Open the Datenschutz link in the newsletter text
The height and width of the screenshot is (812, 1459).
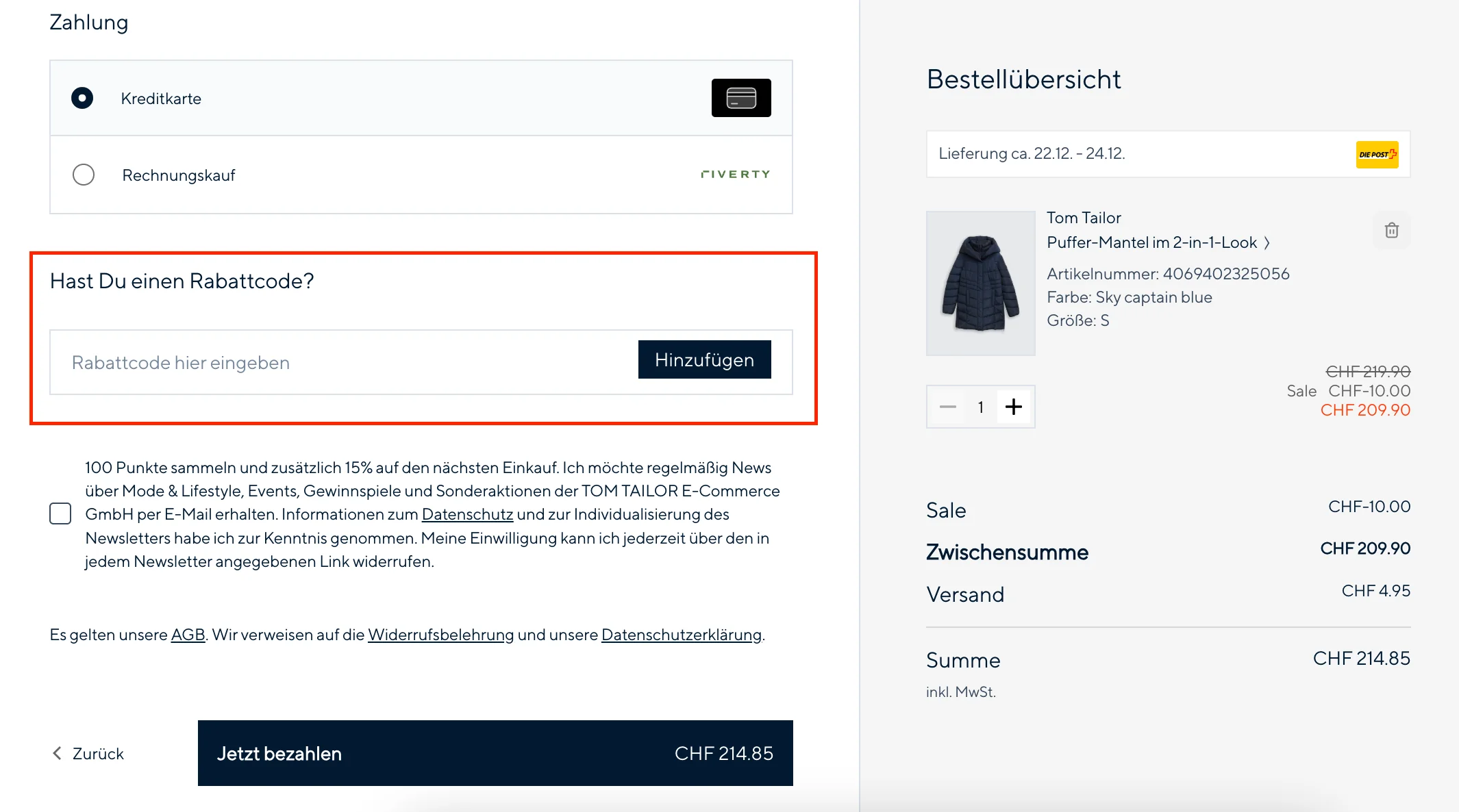(467, 513)
